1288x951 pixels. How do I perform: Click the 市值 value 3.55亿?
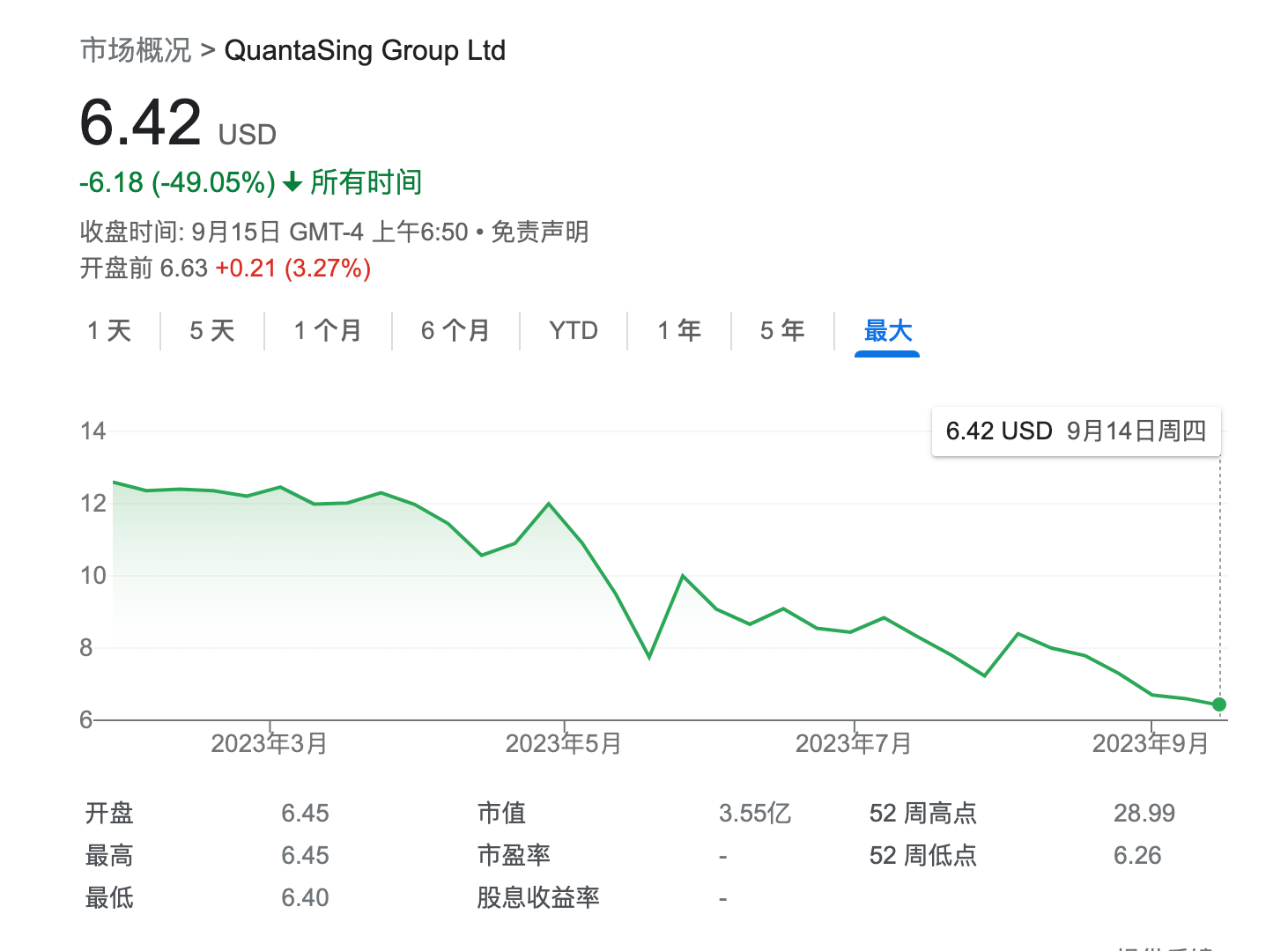(x=755, y=813)
